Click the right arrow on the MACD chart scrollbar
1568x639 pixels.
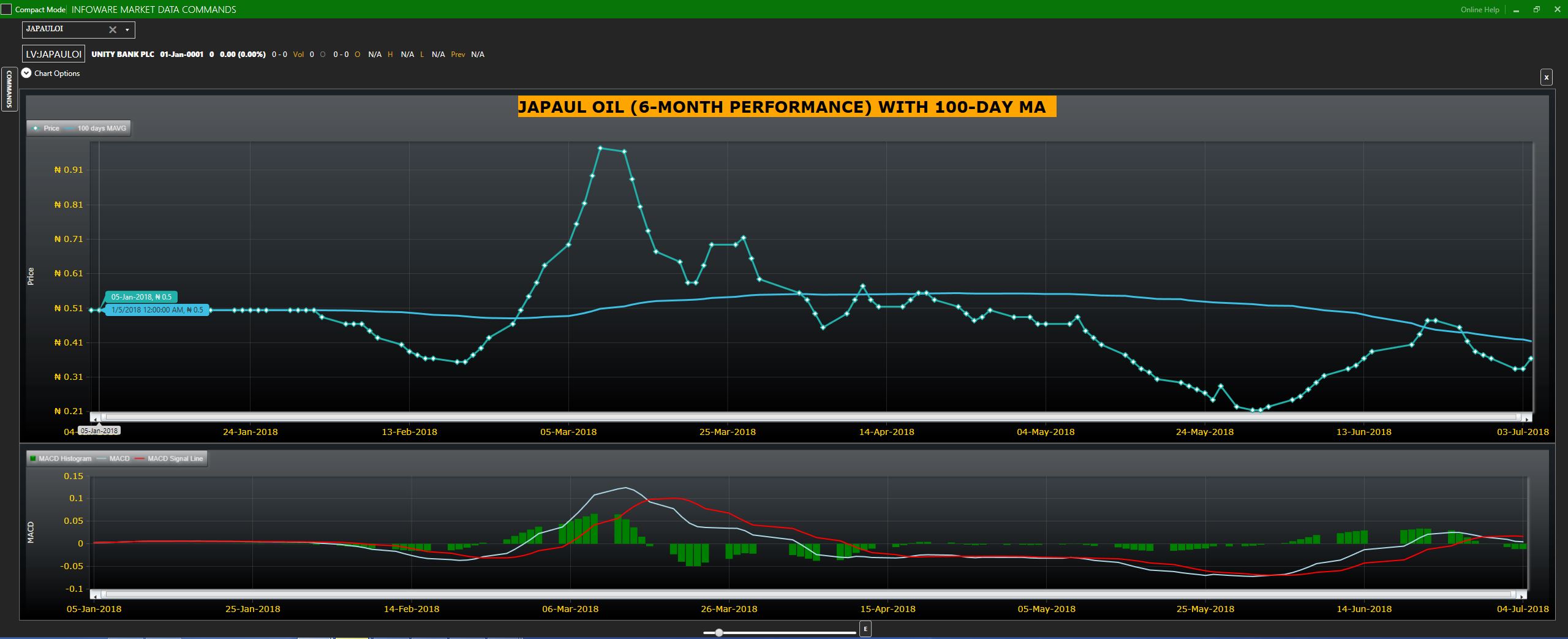[1521, 595]
